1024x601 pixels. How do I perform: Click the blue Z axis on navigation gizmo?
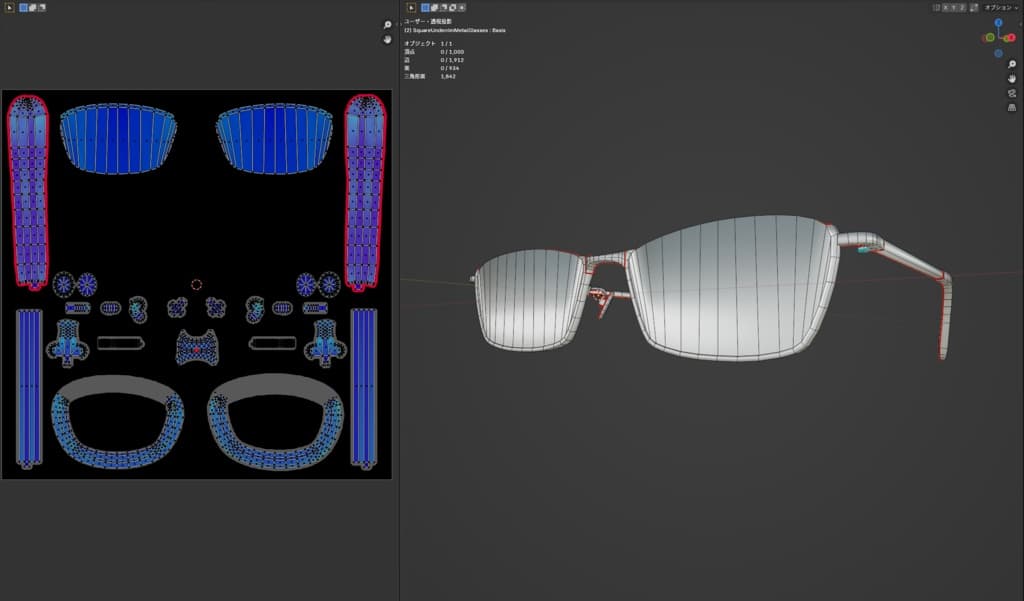998,22
